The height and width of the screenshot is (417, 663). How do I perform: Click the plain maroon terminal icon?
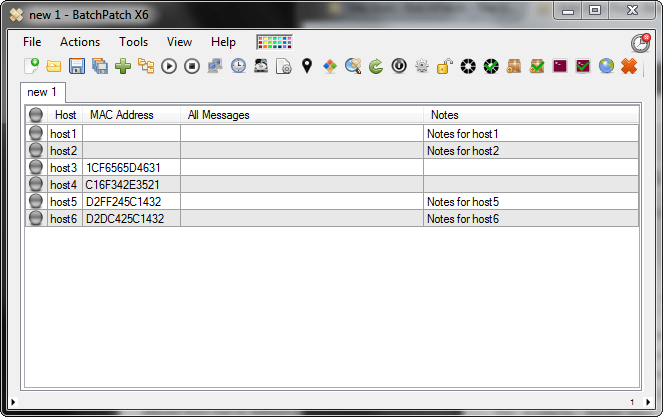pos(560,66)
